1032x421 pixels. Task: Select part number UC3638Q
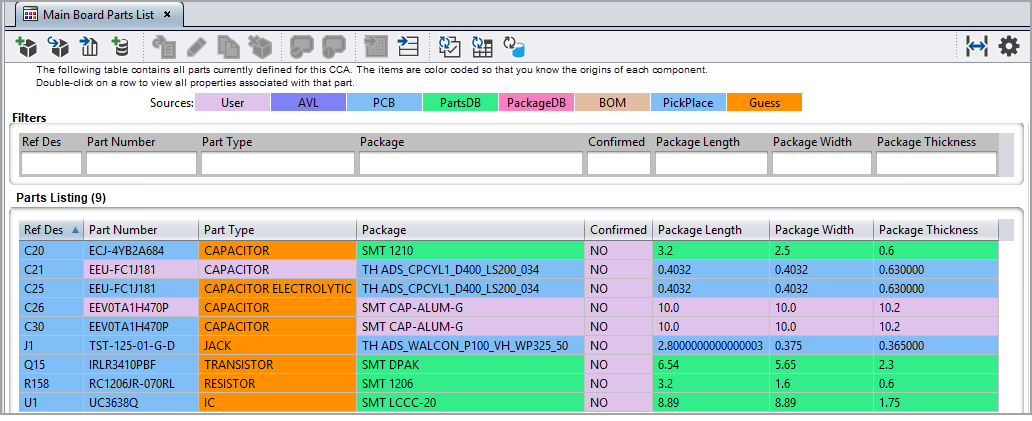click(x=141, y=403)
